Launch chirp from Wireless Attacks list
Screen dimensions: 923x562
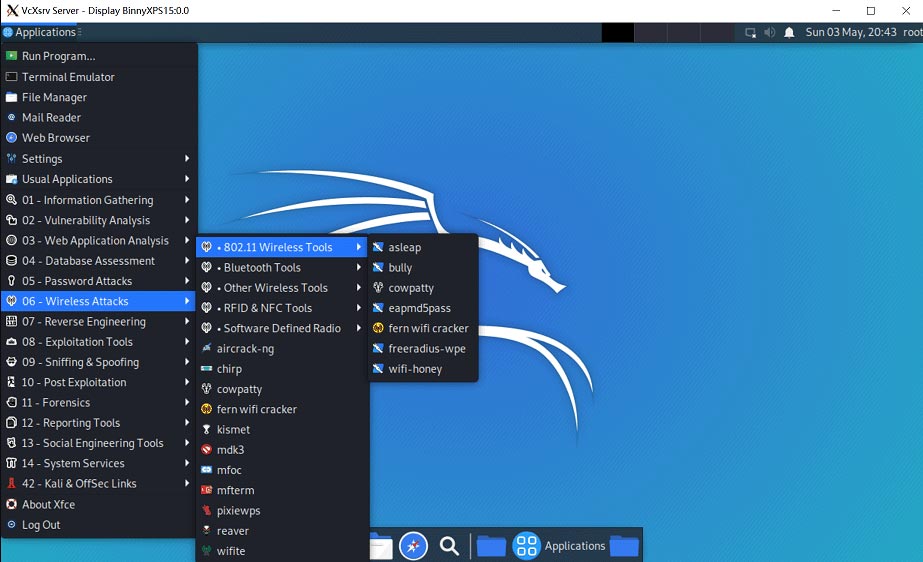click(282, 369)
